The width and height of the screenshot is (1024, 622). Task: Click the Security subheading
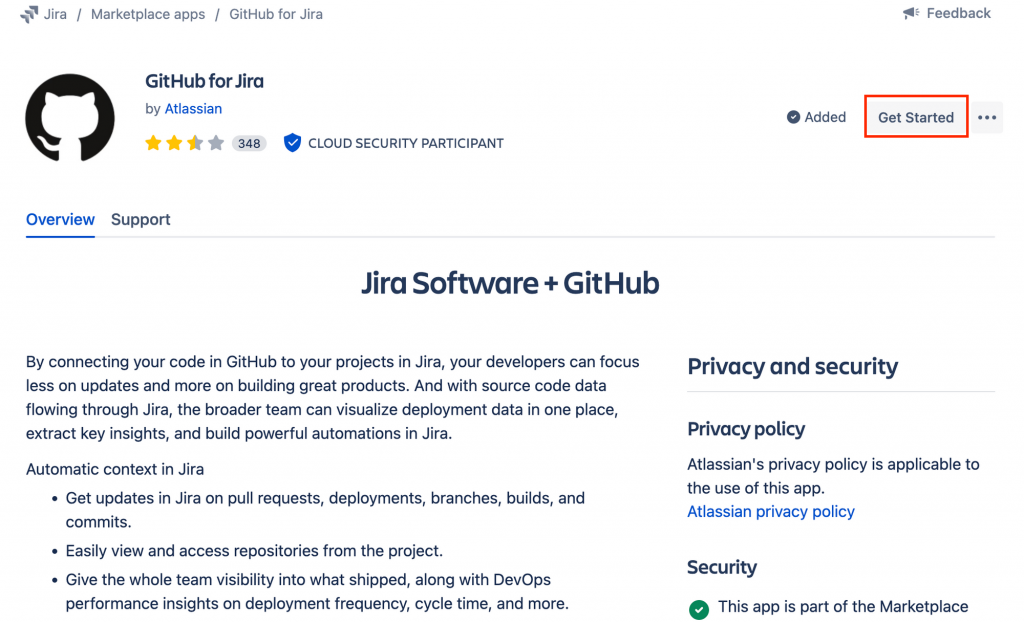(x=722, y=567)
